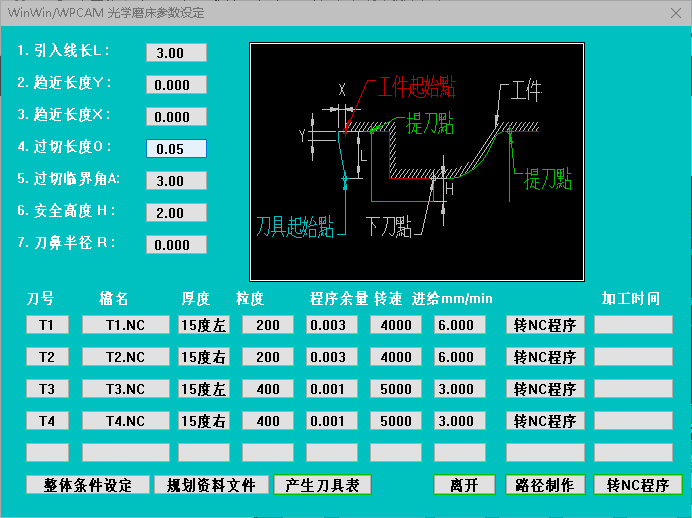Click the 产生刀具表 generate tool table button
The height and width of the screenshot is (518, 692).
point(323,485)
